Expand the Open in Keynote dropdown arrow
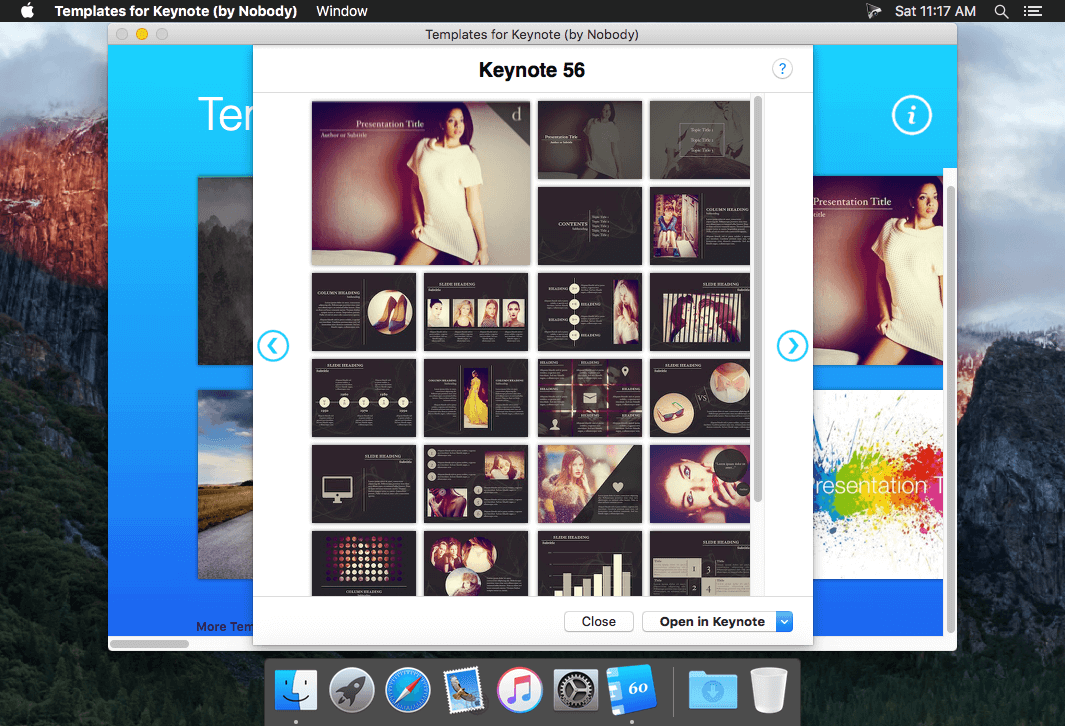This screenshot has height=726, width=1065. coord(784,621)
